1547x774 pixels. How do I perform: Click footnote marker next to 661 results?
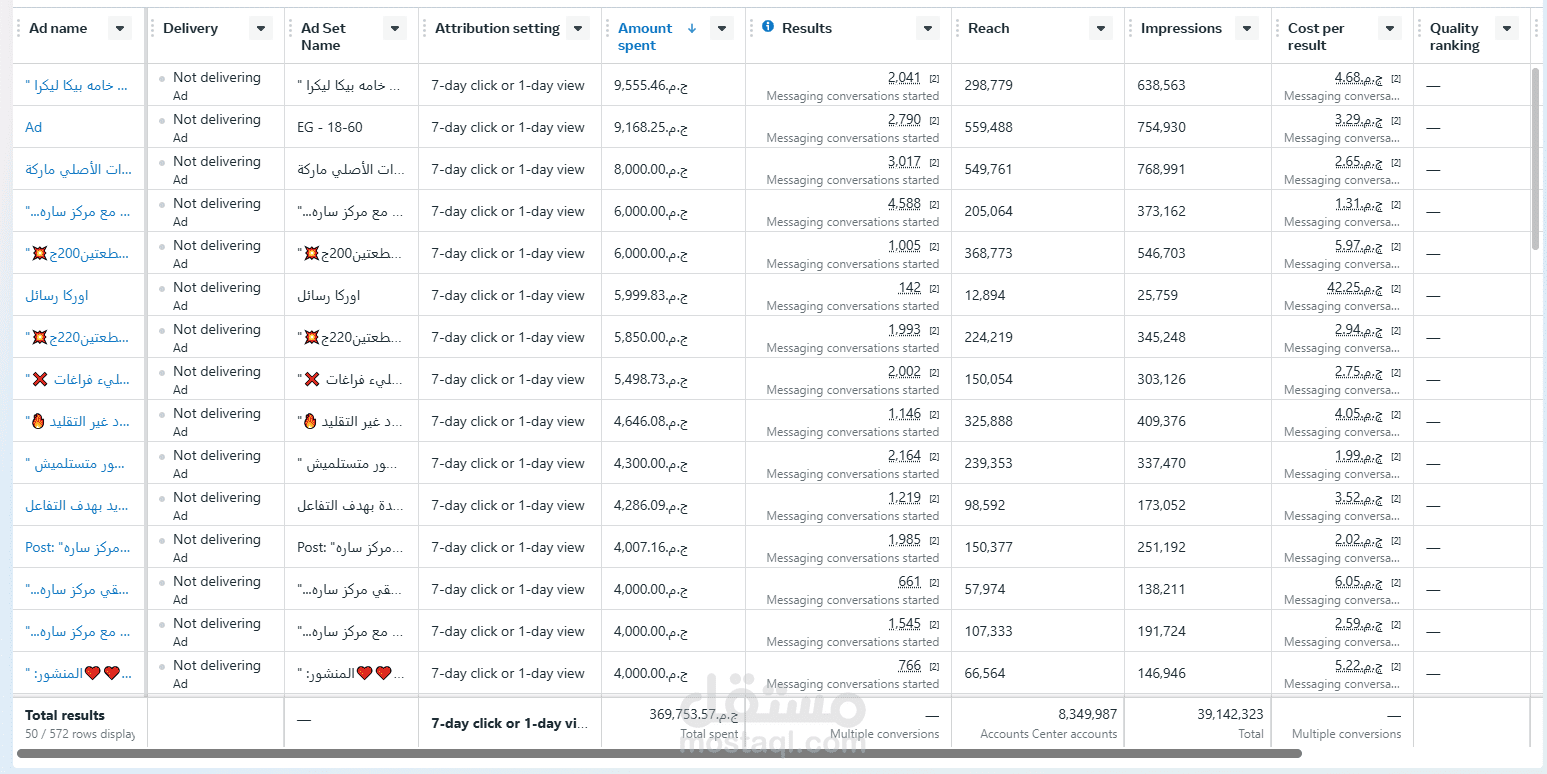pyautogui.click(x=934, y=582)
